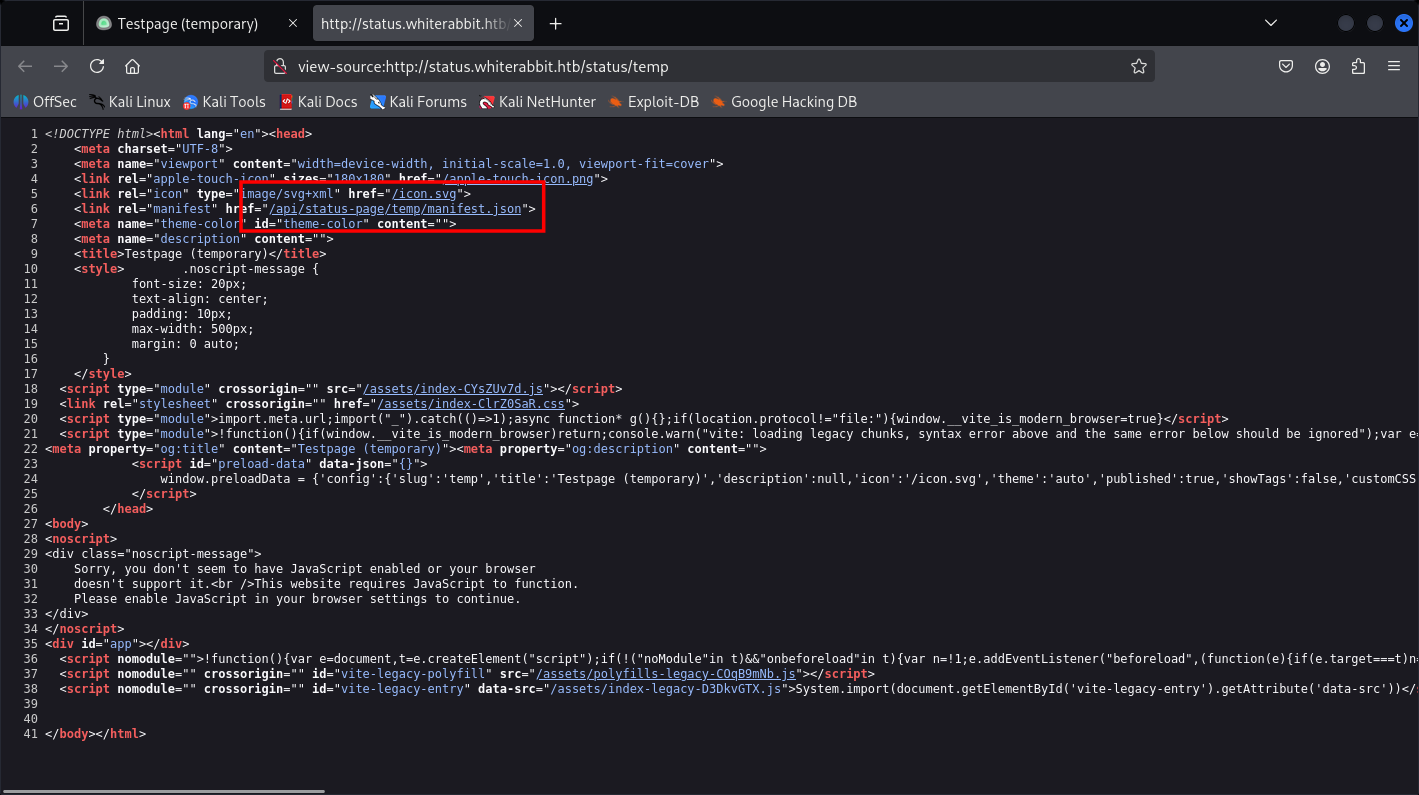
Task: Open the Firefox extensions puzzle icon
Action: tap(1357, 66)
